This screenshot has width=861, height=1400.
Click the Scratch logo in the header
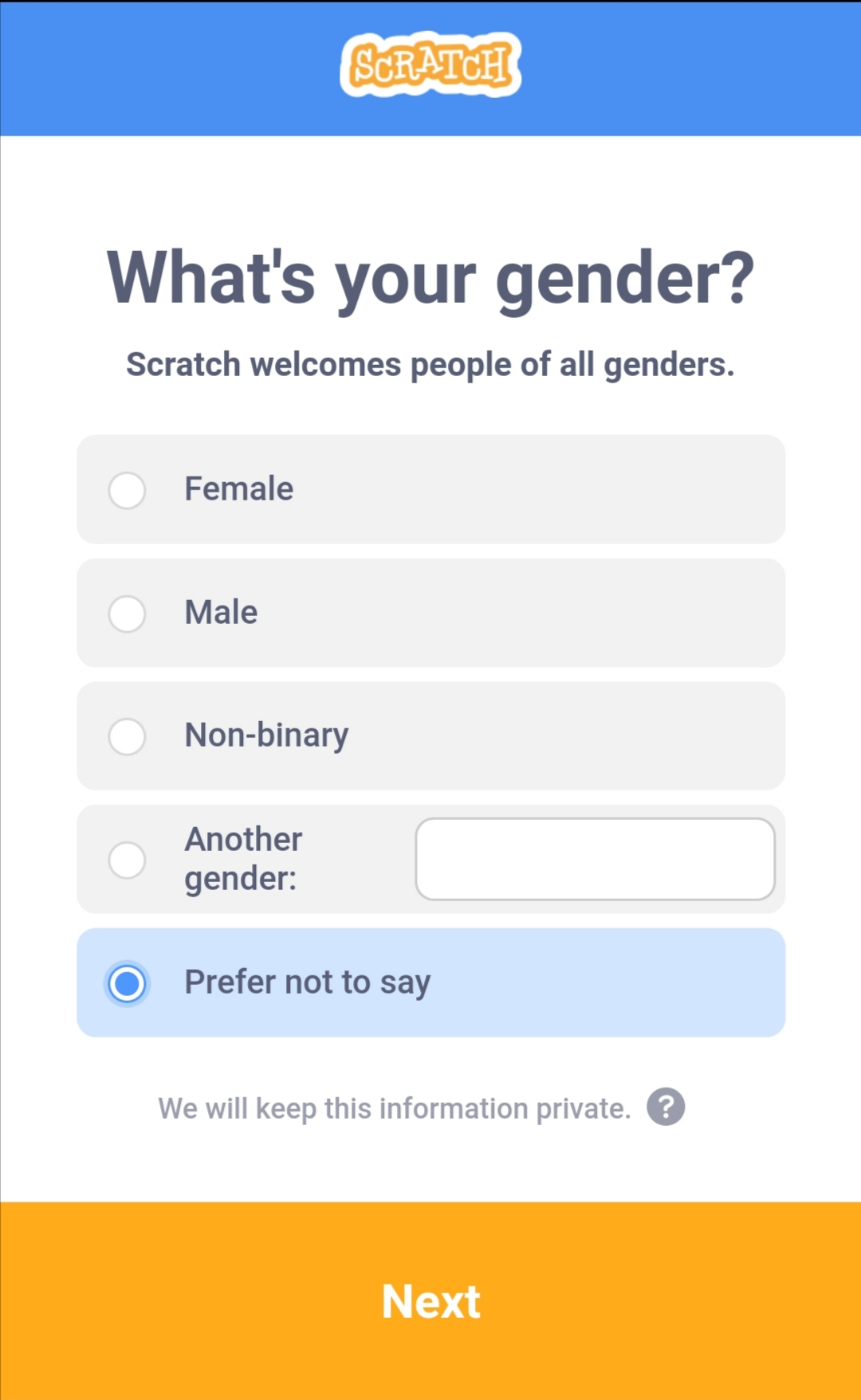point(431,65)
